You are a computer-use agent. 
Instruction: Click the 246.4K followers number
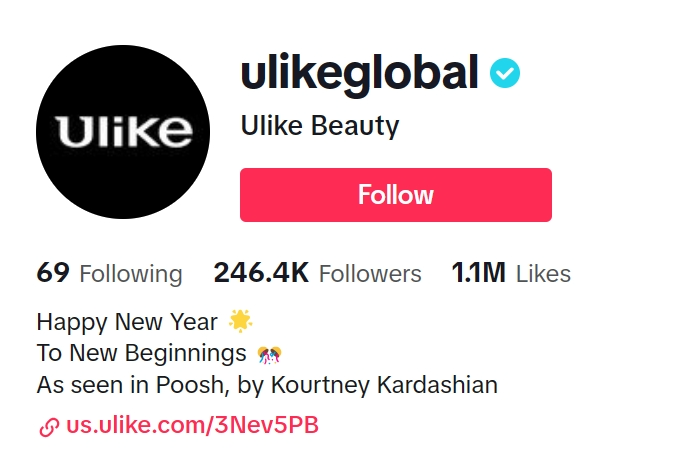click(x=261, y=273)
